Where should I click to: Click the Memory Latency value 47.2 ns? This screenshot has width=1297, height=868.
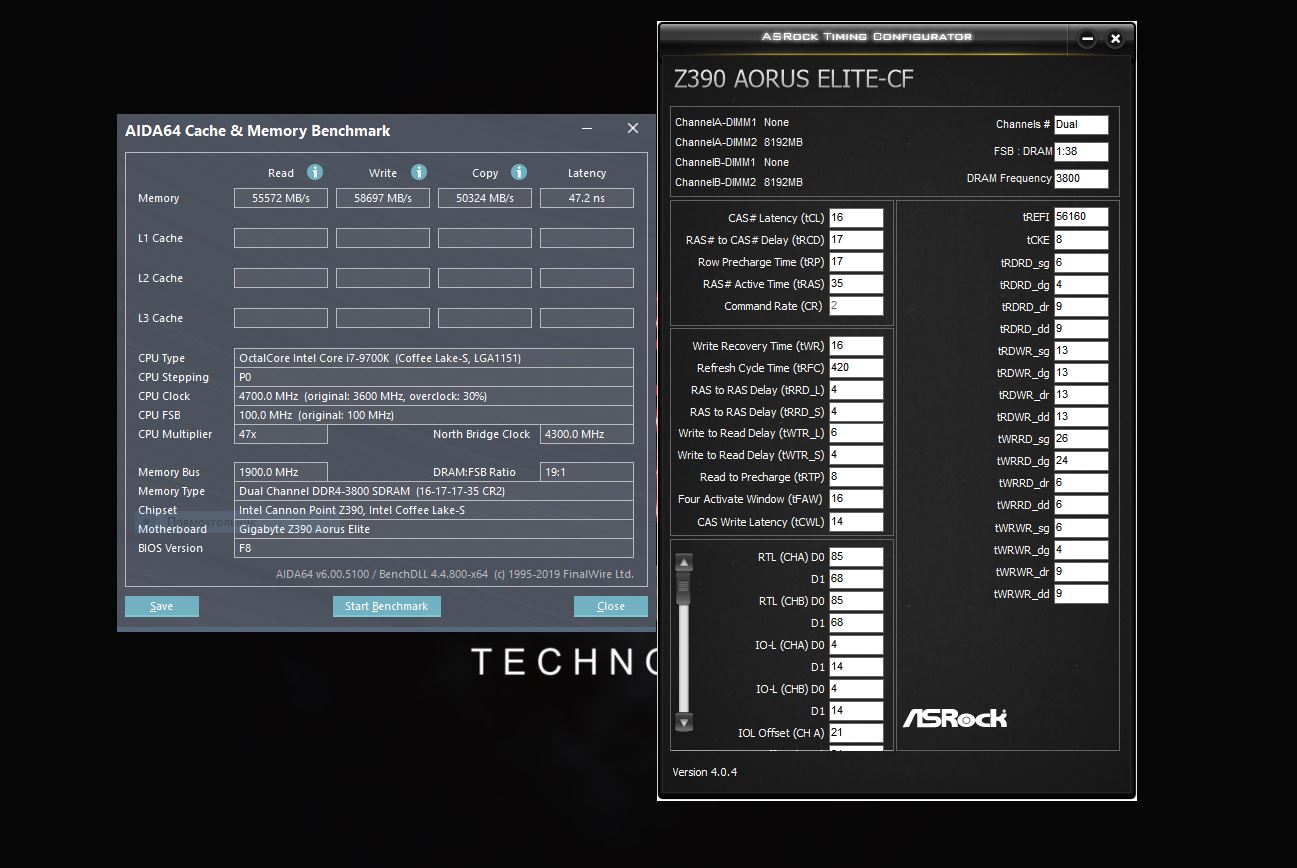[x=587, y=198]
